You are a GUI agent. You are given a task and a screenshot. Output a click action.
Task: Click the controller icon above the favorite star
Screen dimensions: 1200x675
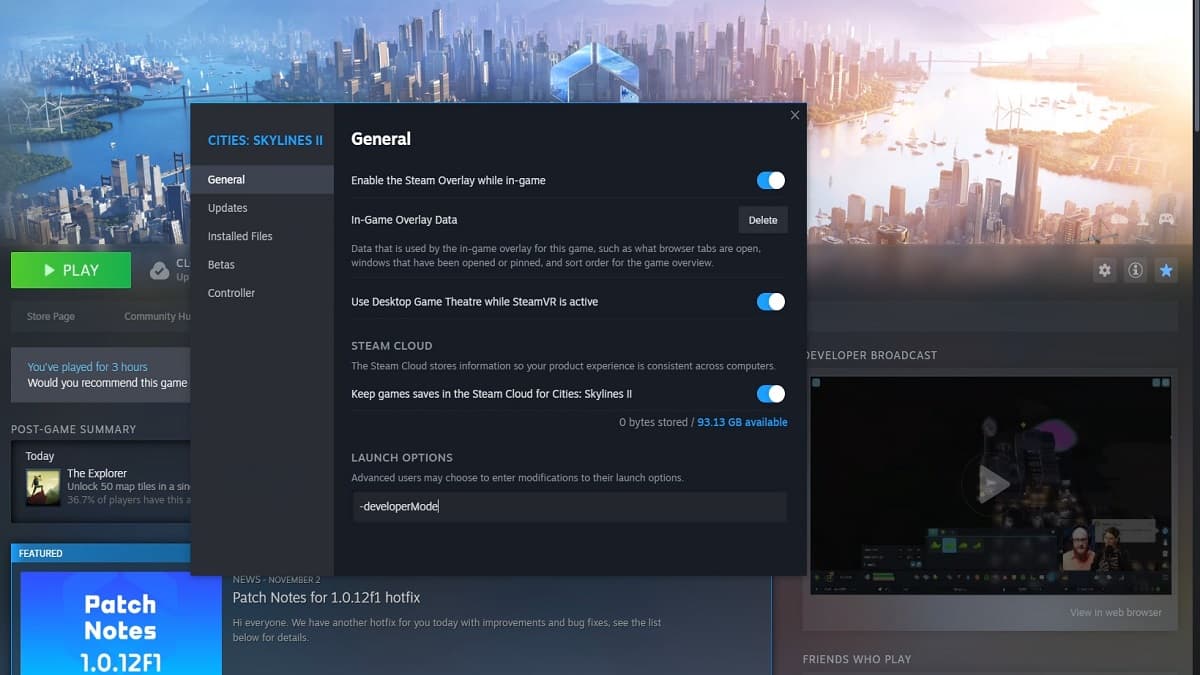[1166, 218]
